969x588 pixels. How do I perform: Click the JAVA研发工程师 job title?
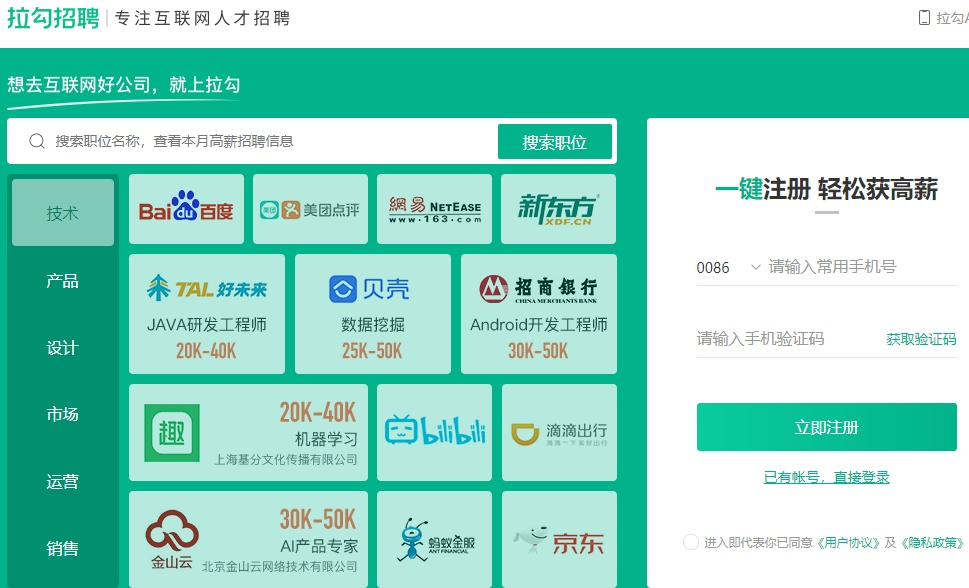(207, 325)
